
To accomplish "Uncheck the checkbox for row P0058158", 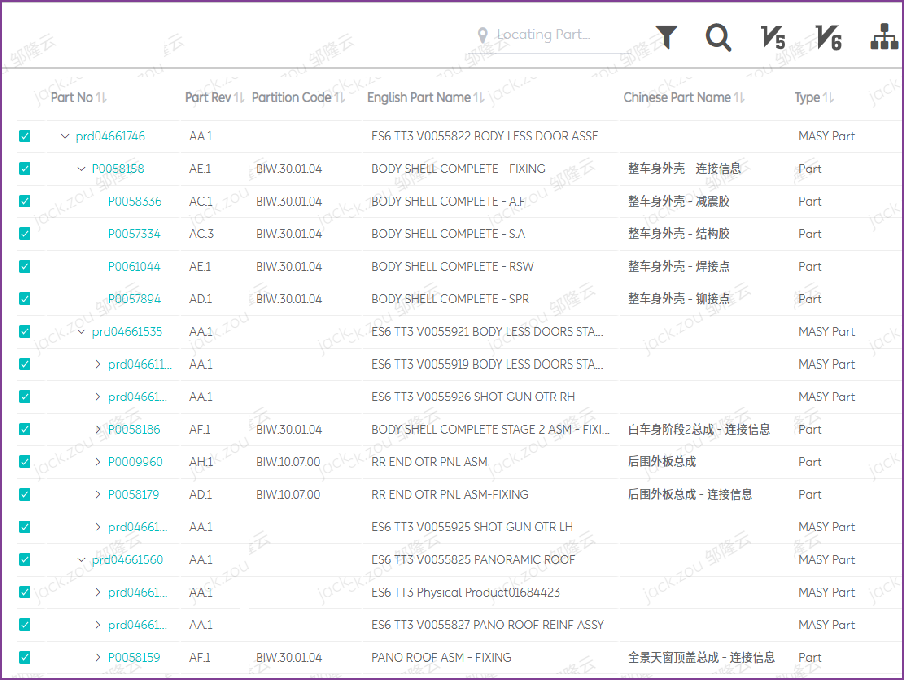I will tap(25, 169).
